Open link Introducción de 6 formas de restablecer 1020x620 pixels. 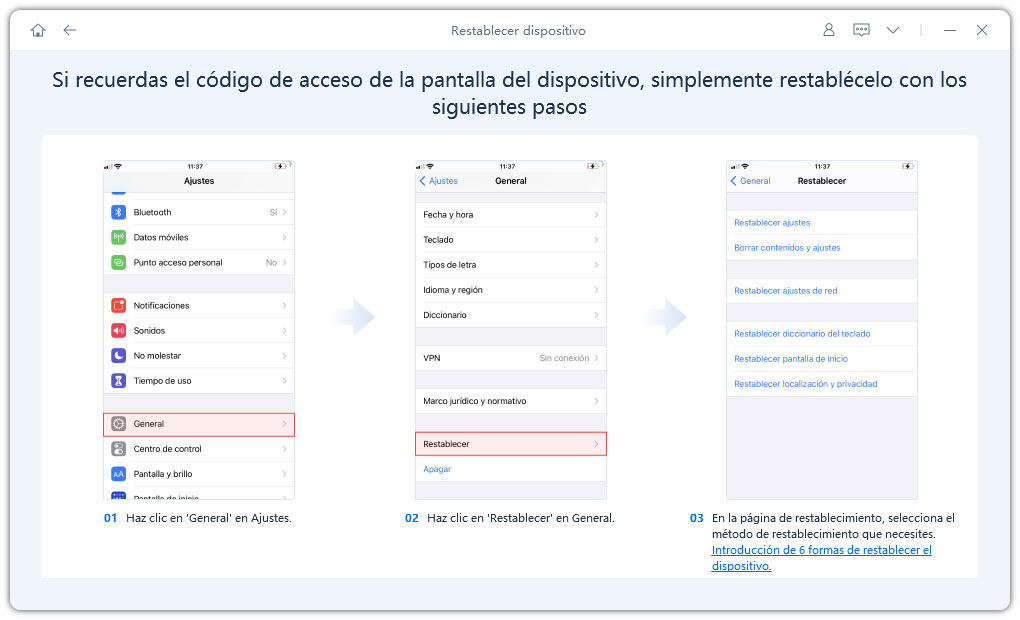click(x=821, y=558)
